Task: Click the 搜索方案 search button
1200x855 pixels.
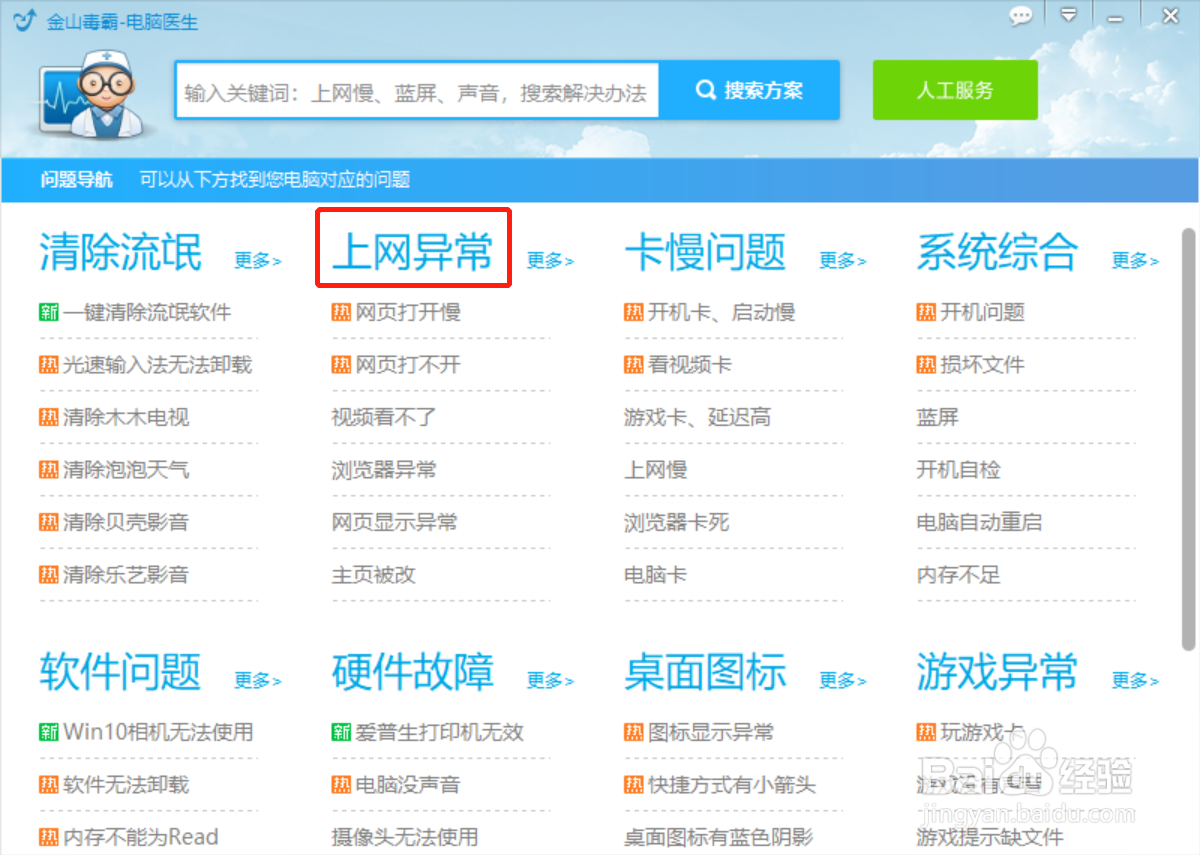Action: (x=749, y=91)
